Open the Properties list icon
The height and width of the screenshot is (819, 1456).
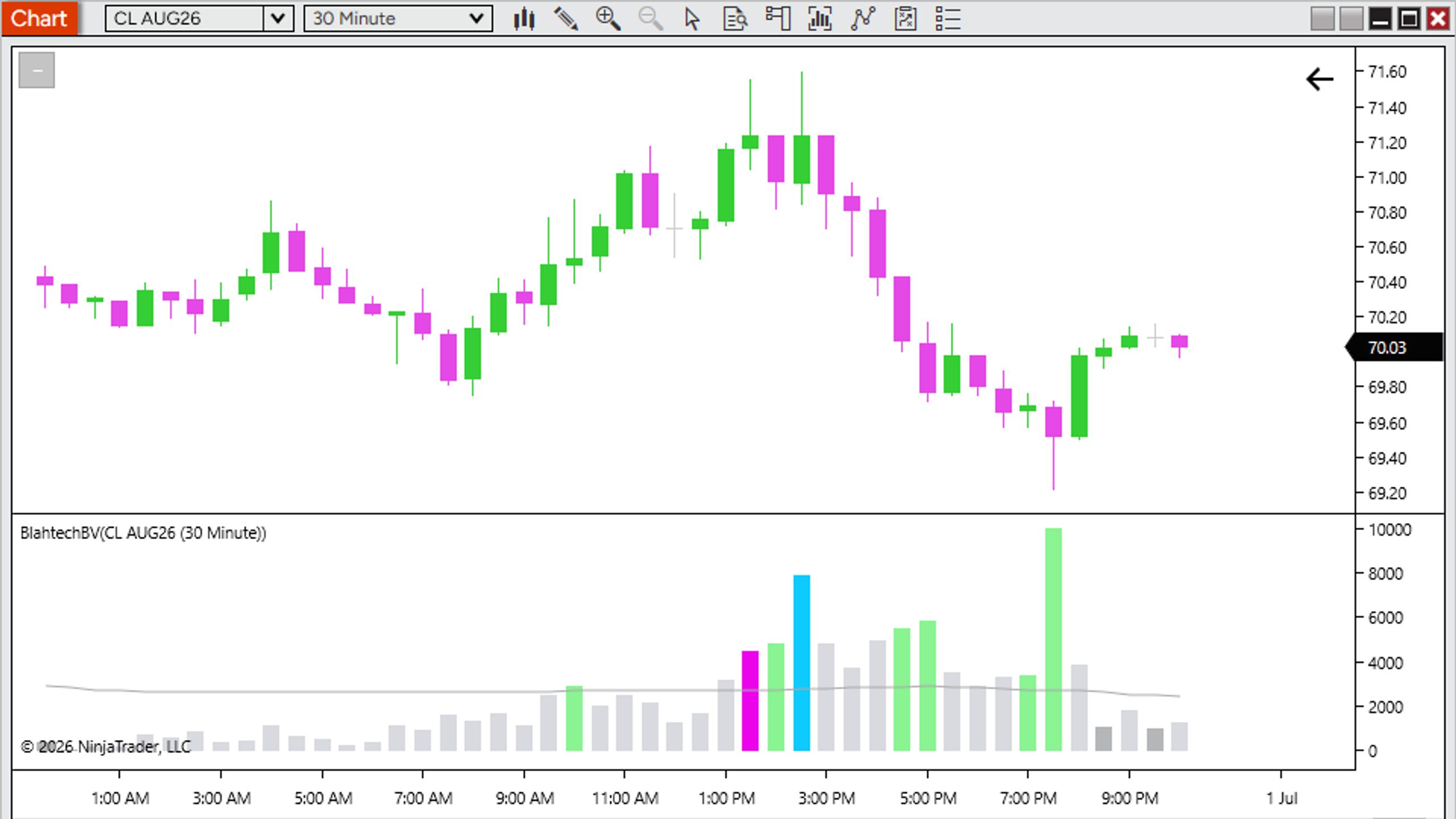click(x=948, y=19)
